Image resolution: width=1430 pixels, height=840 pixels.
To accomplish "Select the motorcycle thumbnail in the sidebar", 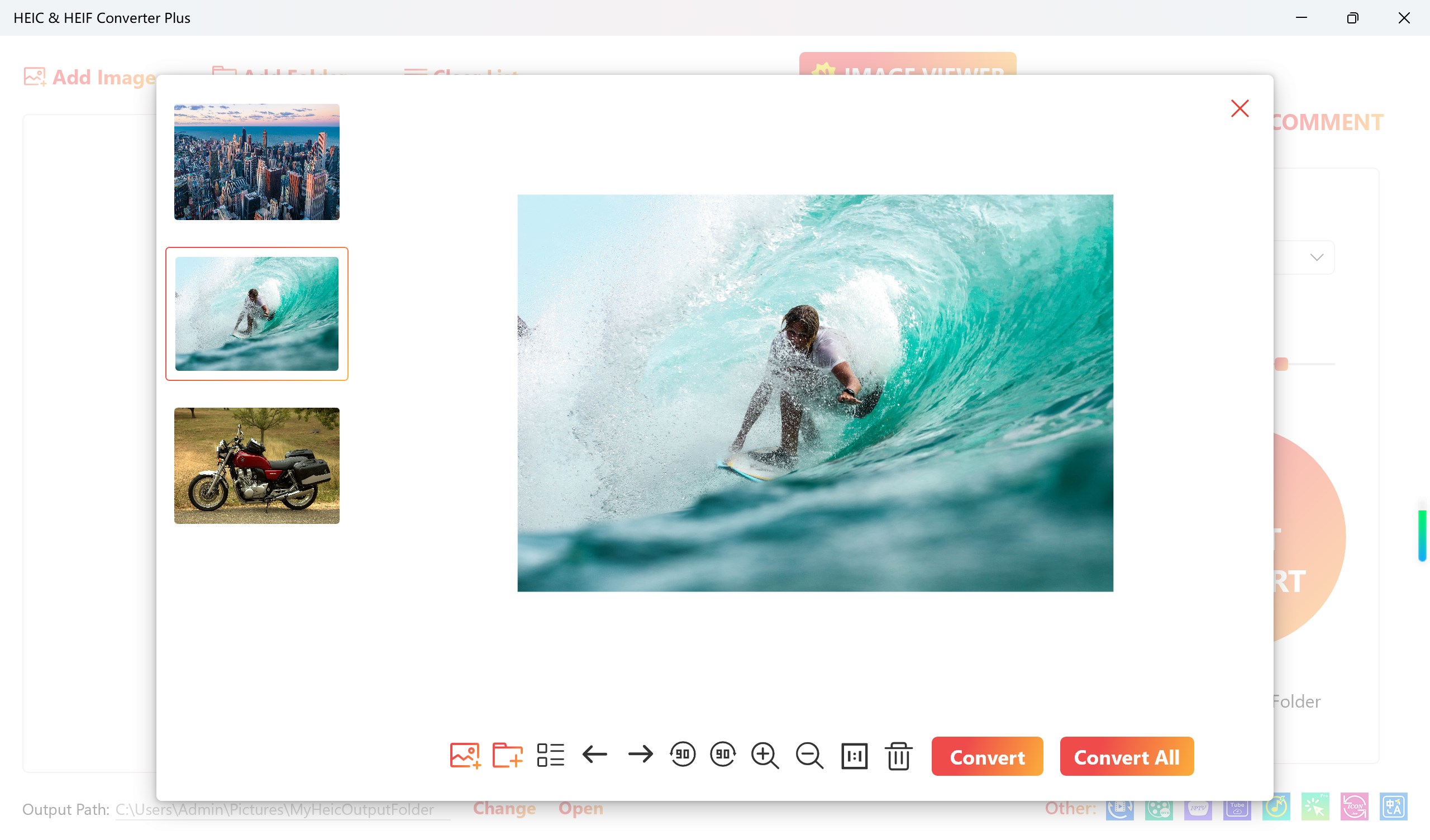I will [x=256, y=465].
